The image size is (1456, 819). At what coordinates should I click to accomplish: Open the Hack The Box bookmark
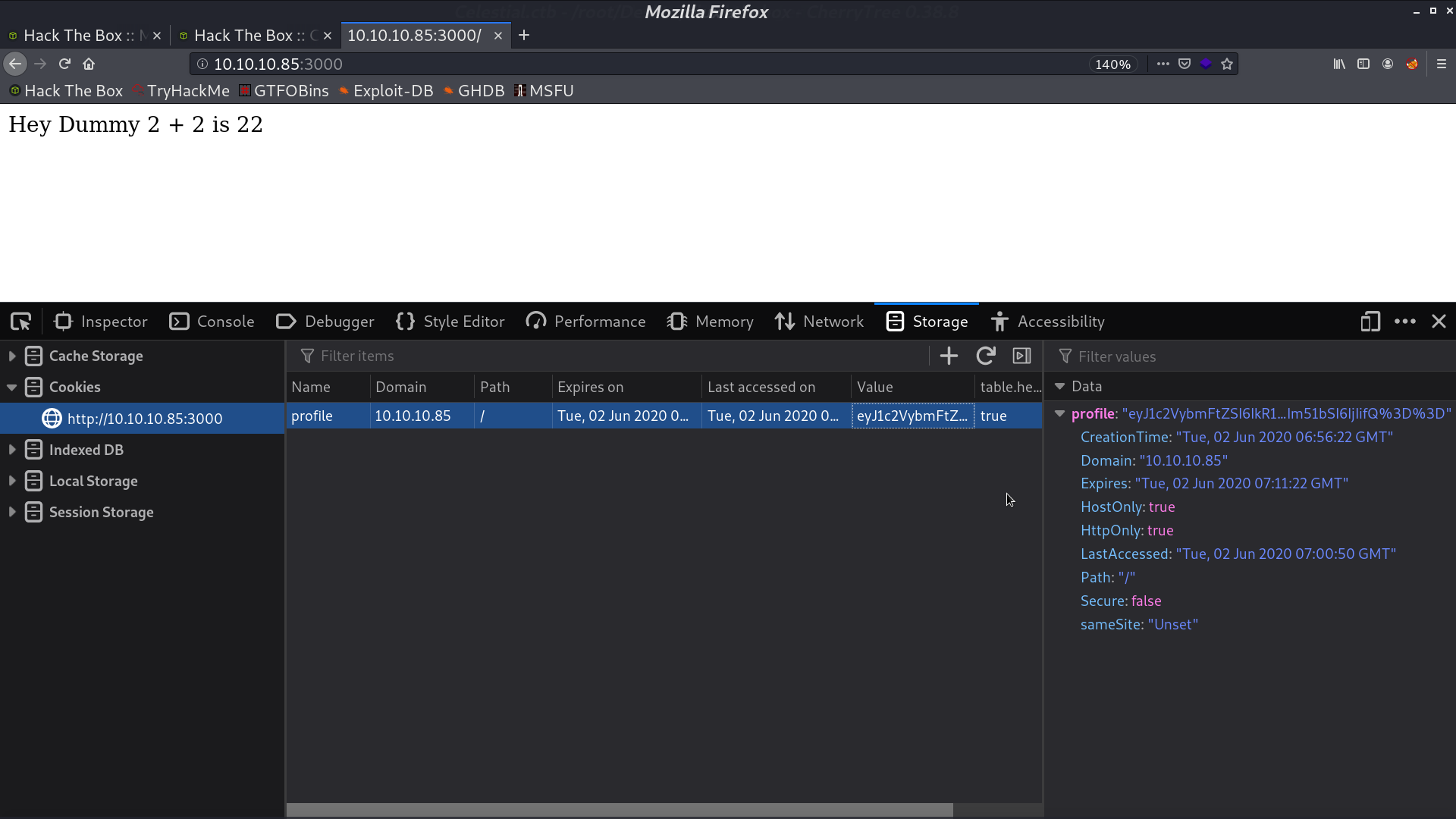click(x=66, y=90)
